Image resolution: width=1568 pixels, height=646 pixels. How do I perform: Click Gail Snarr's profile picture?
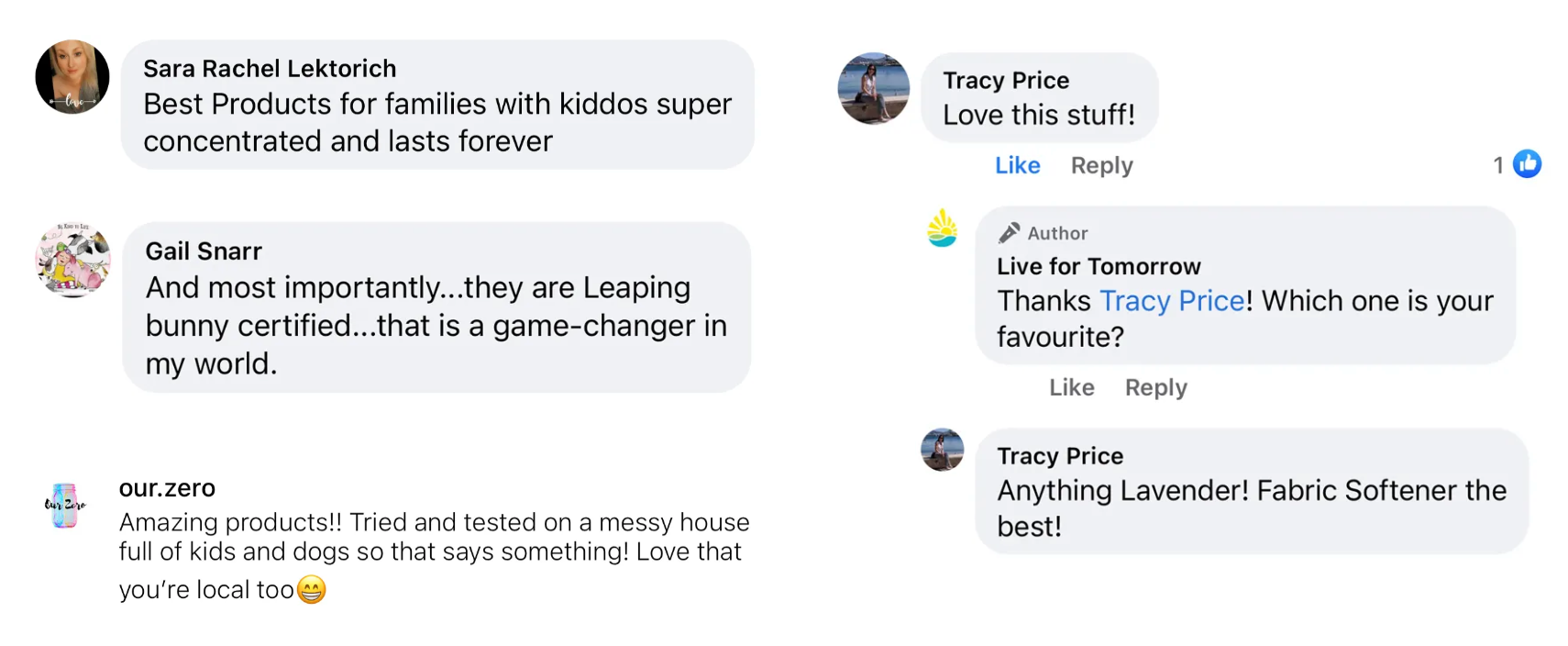coord(73,260)
